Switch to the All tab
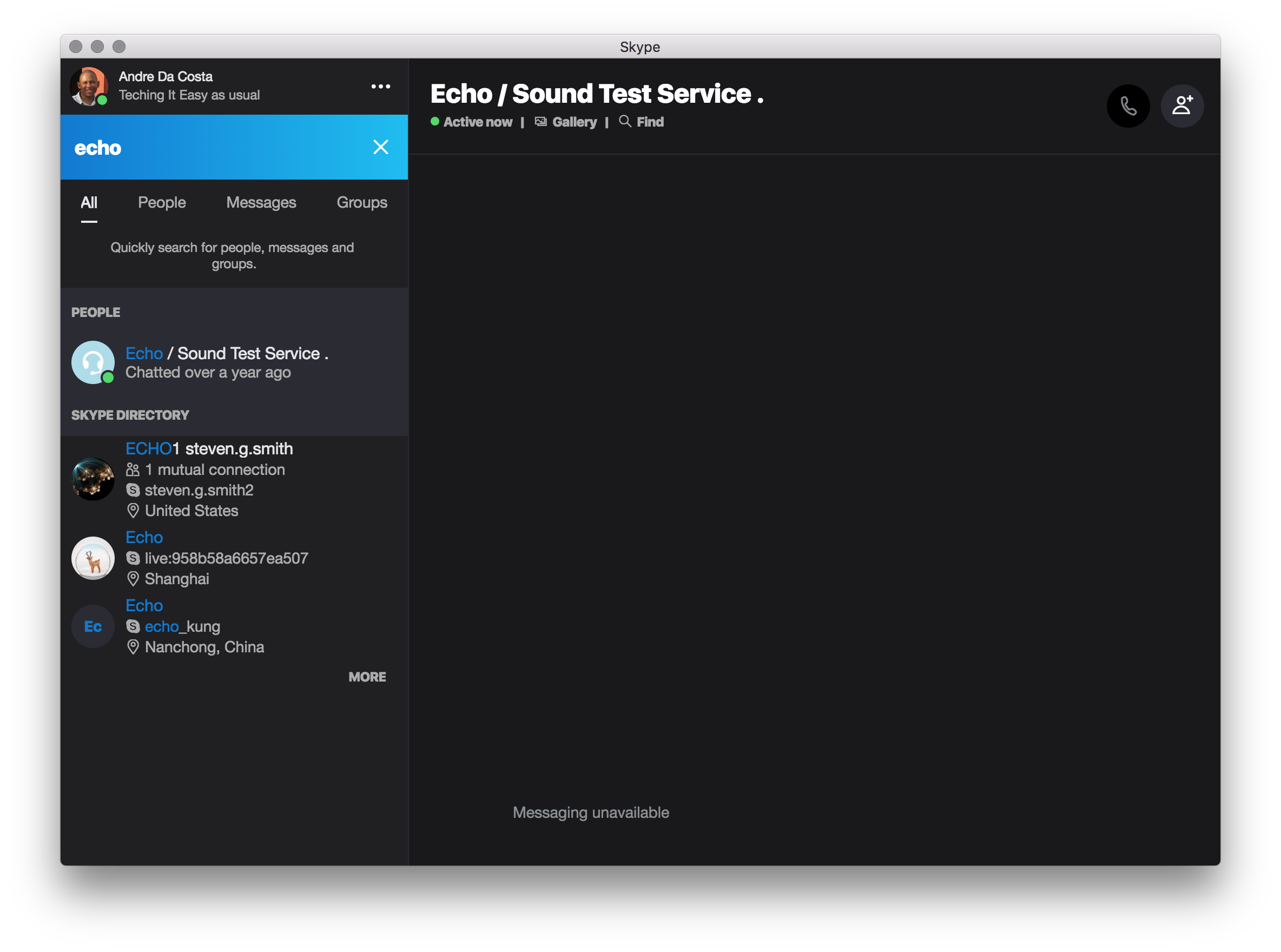The height and width of the screenshot is (952, 1281). pos(89,203)
